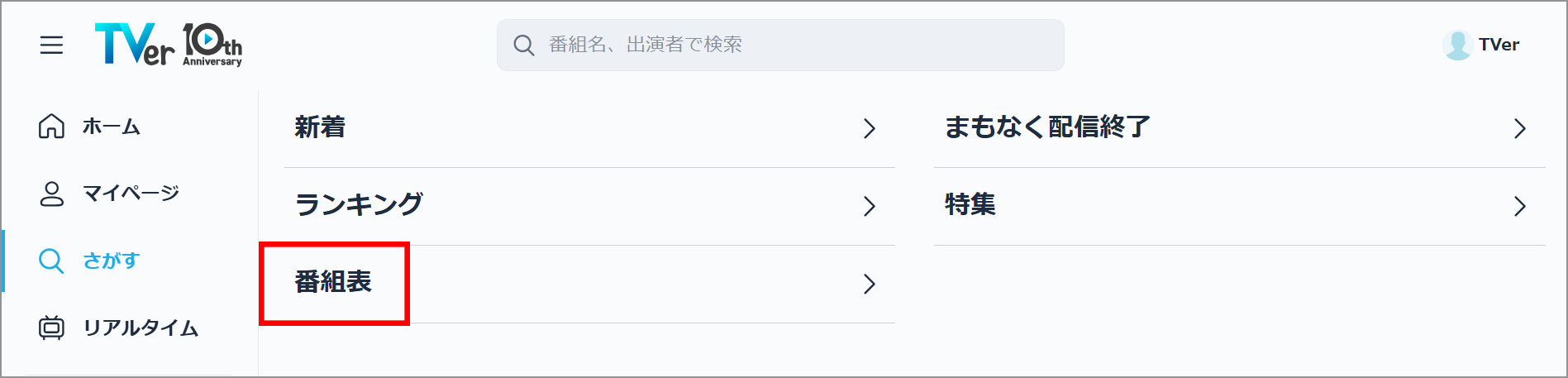Click the リアルタイム TV icon
This screenshot has height=378, width=1568.
pos(51,328)
